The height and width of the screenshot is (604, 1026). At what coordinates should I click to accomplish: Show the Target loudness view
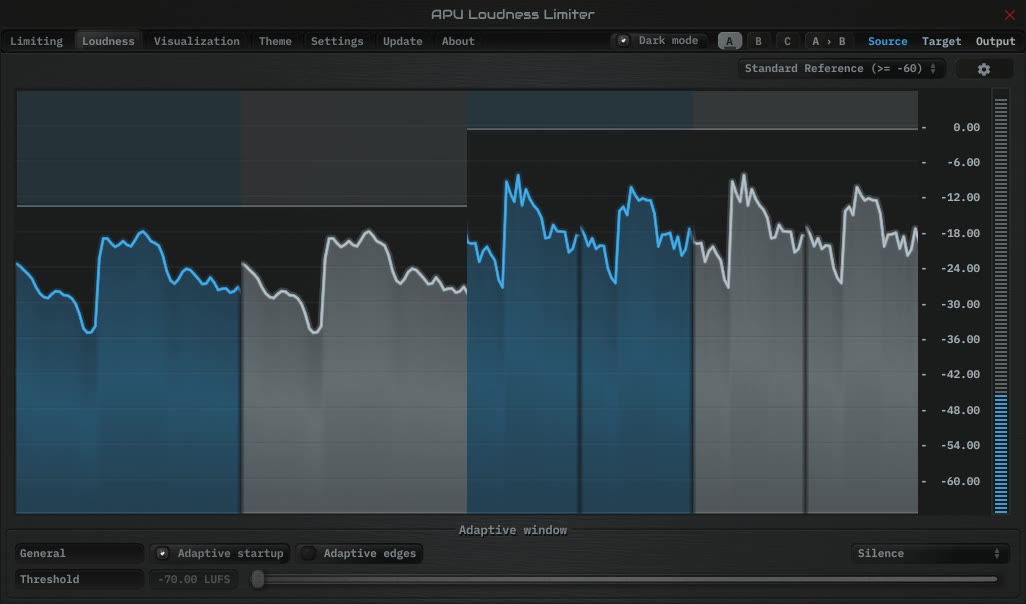pyautogui.click(x=942, y=41)
